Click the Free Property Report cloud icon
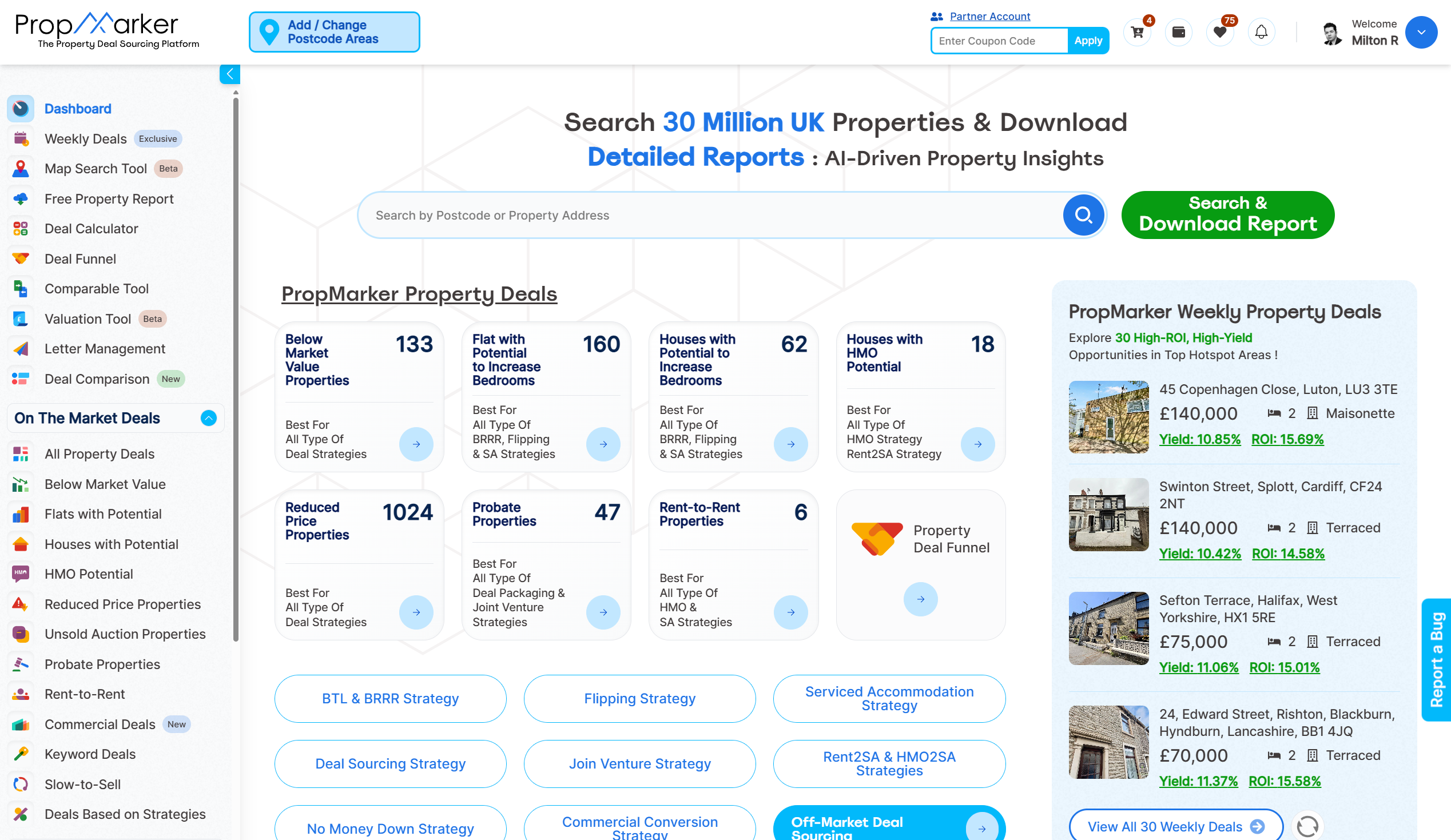 point(21,198)
